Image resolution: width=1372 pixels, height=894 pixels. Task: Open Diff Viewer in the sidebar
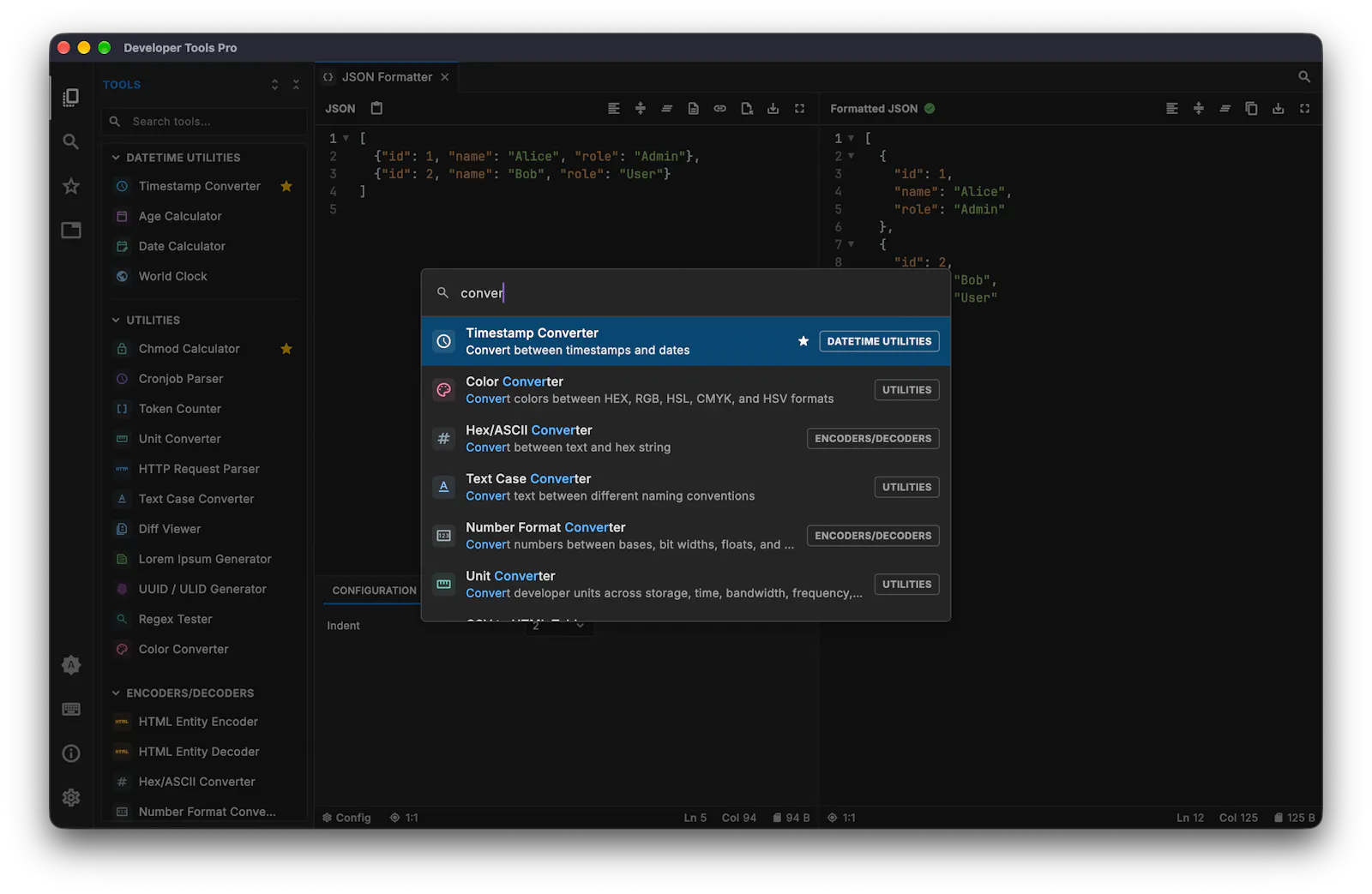[x=204, y=529]
